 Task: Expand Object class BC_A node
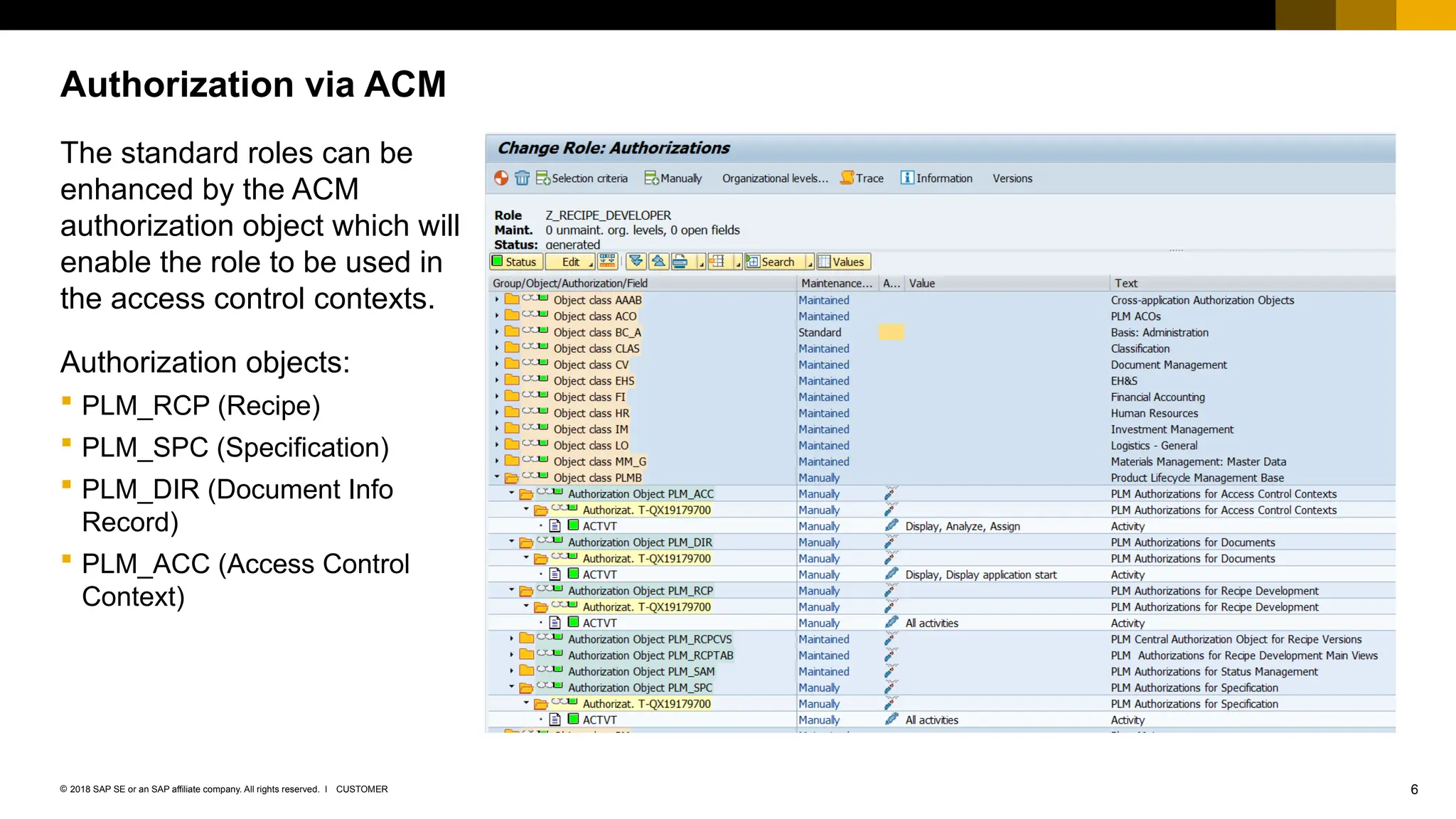pyautogui.click(x=497, y=332)
